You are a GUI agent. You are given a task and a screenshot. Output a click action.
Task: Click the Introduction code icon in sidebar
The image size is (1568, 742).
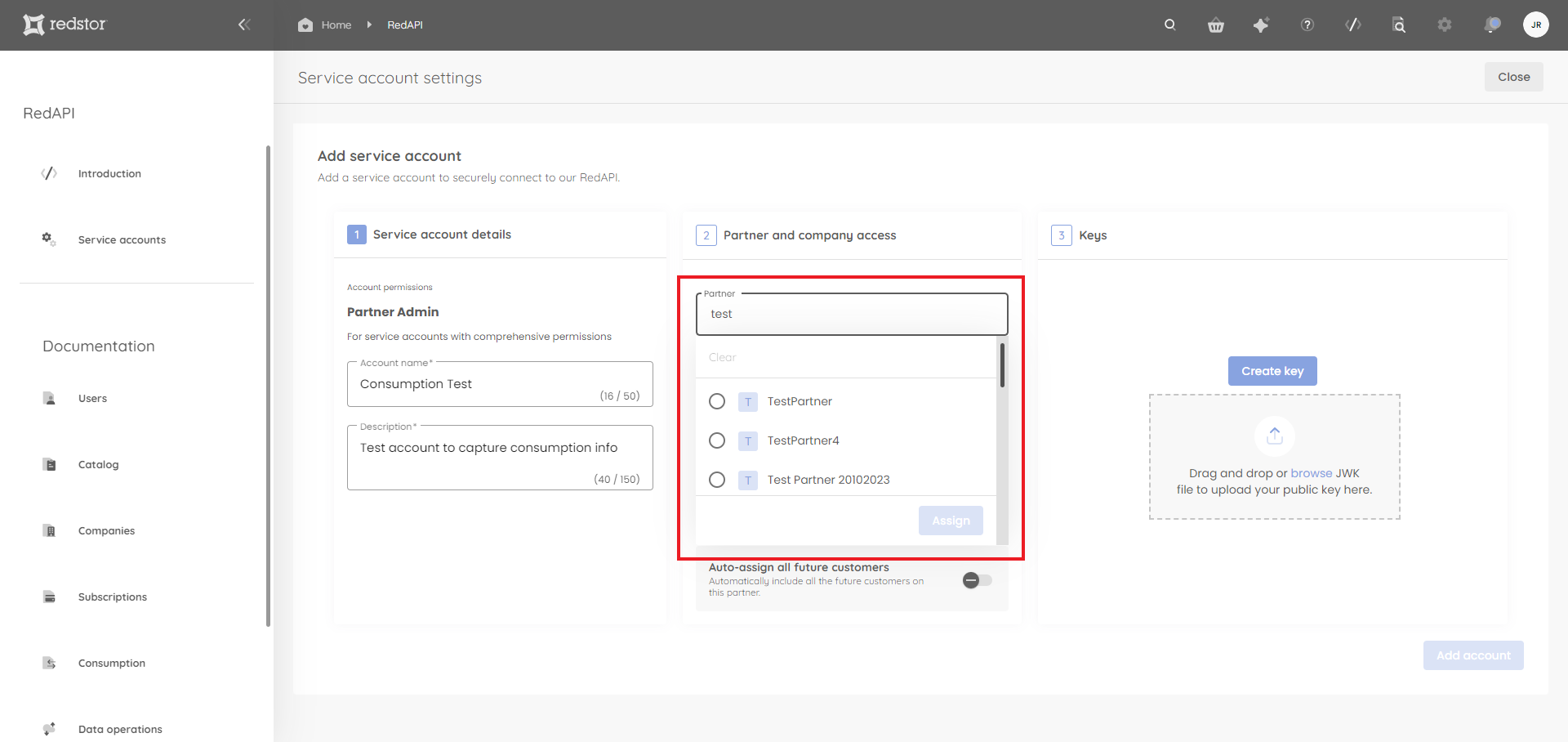click(49, 173)
